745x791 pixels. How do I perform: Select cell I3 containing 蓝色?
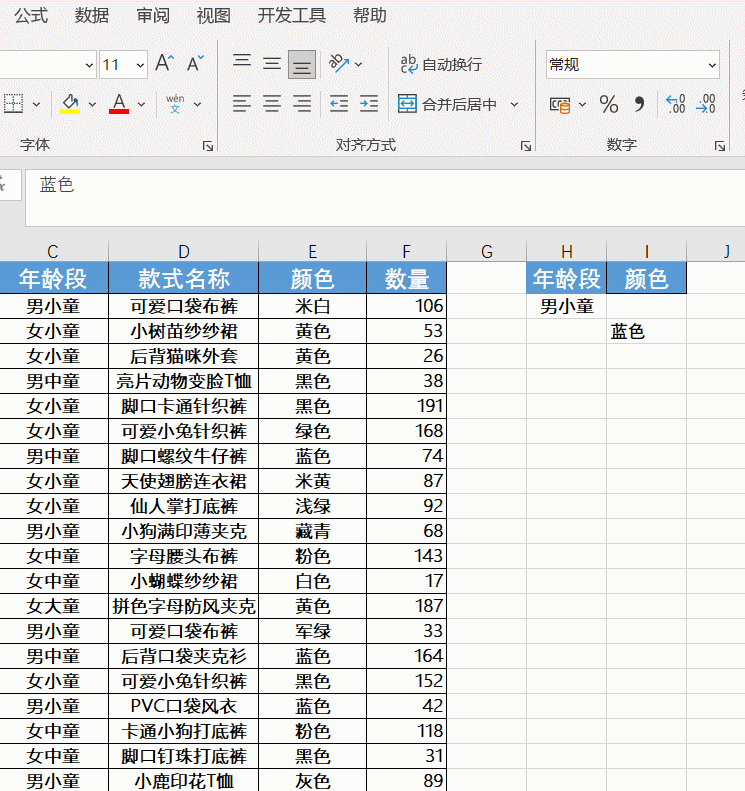(646, 331)
